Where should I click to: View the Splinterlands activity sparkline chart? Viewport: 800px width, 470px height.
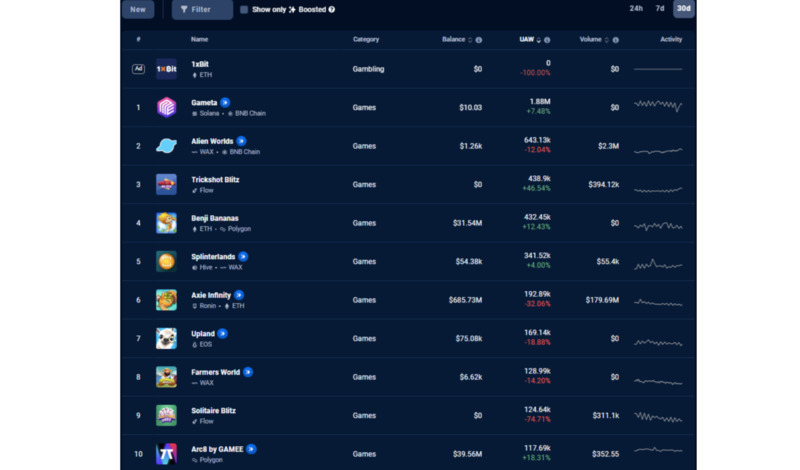click(658, 264)
